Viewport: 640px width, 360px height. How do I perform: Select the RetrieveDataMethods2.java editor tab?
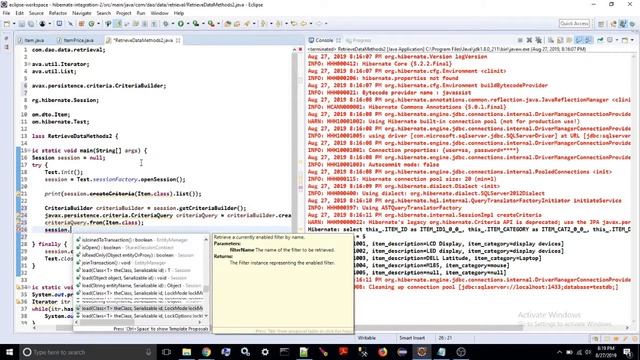[143, 40]
